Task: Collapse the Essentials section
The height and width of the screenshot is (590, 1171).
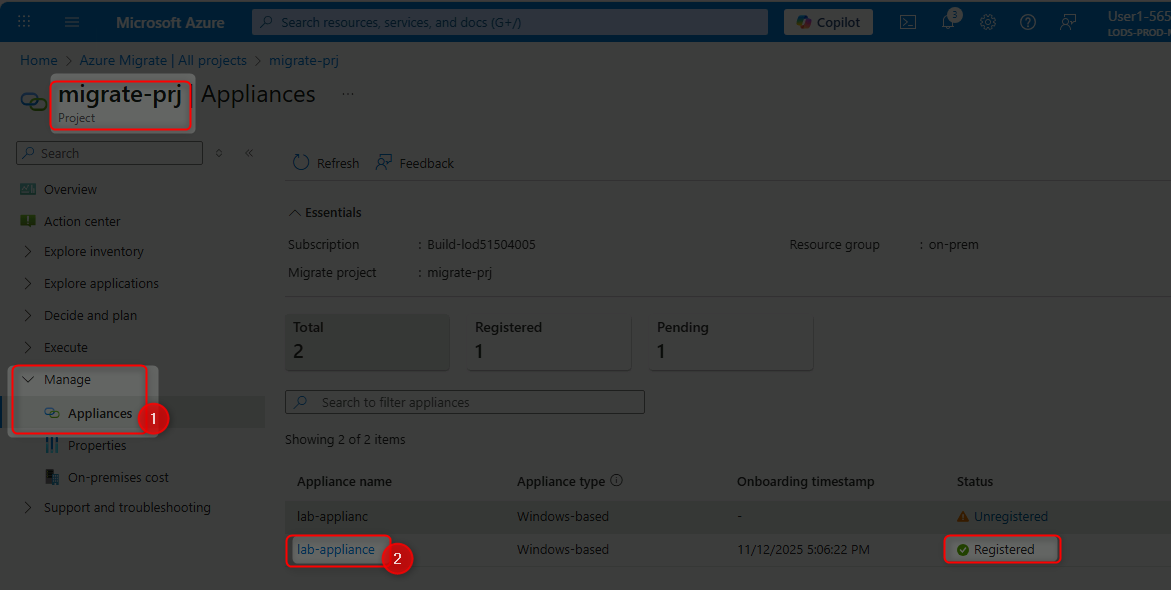Action: [326, 213]
